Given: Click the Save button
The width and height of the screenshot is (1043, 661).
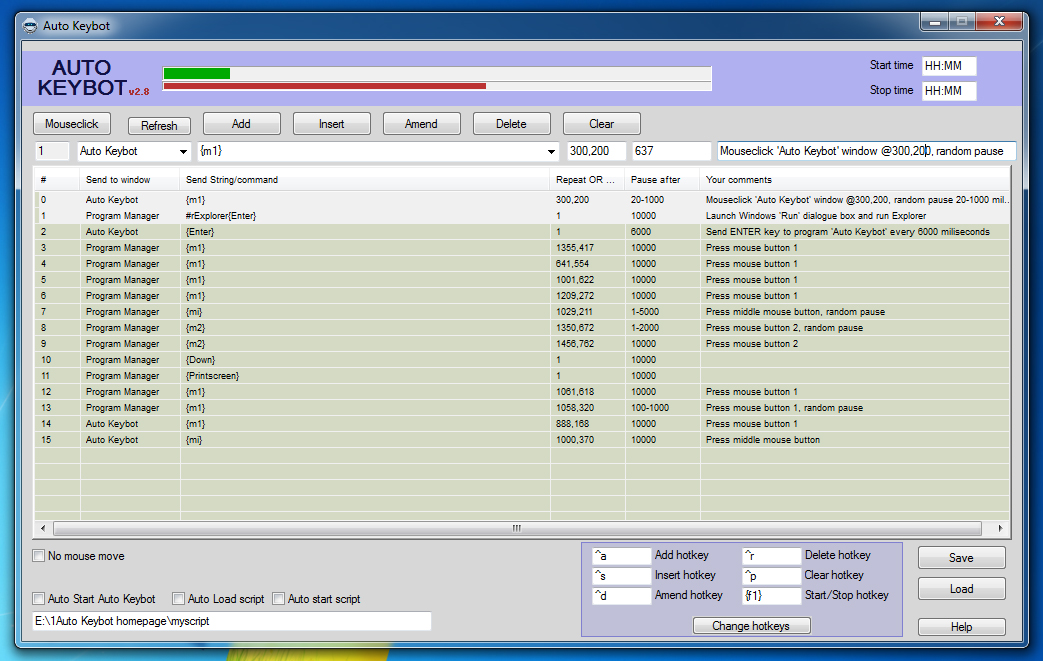Looking at the screenshot, I should [961, 558].
